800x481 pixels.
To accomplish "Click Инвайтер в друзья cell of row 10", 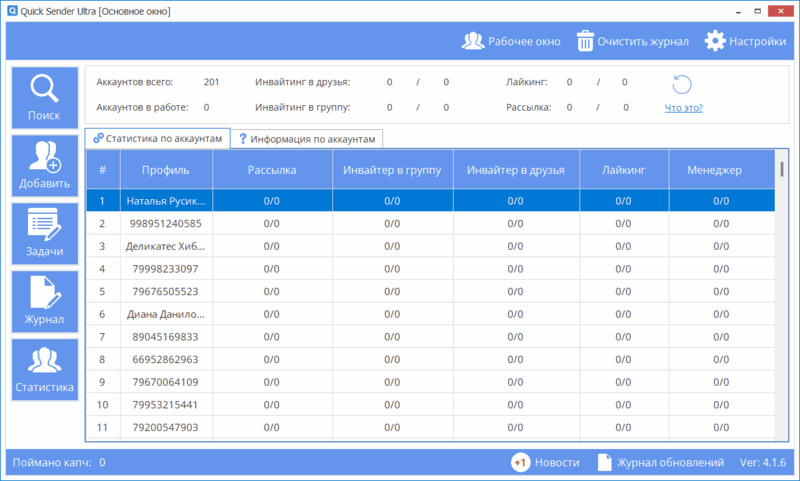I will [x=516, y=405].
